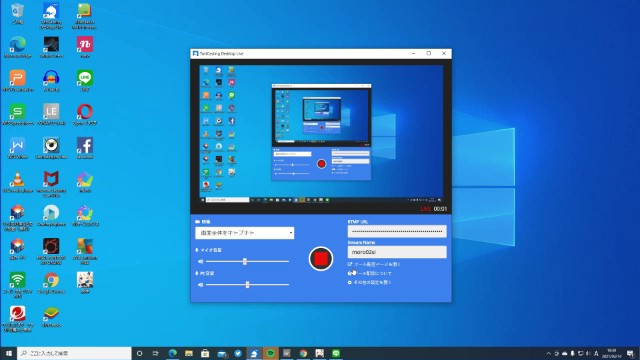Open the Opera browser desktop icon
The height and width of the screenshot is (360, 640).
click(85, 114)
